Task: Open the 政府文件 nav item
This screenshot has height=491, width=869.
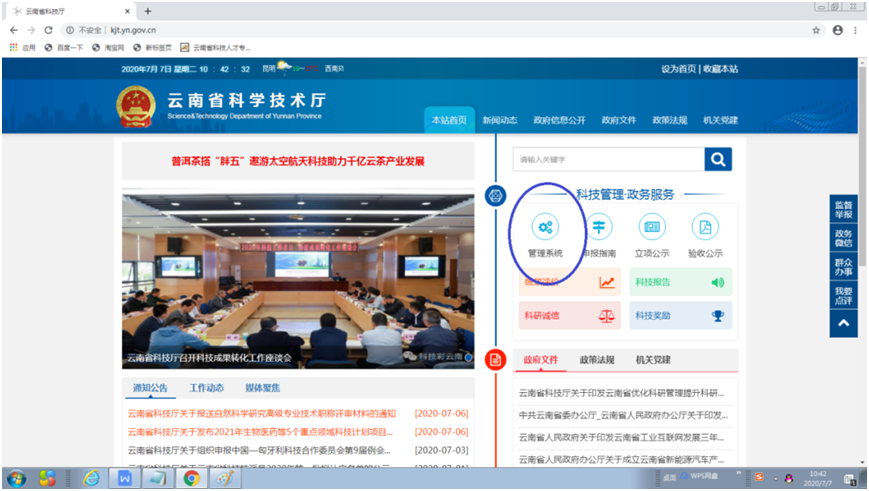Action: click(x=618, y=120)
